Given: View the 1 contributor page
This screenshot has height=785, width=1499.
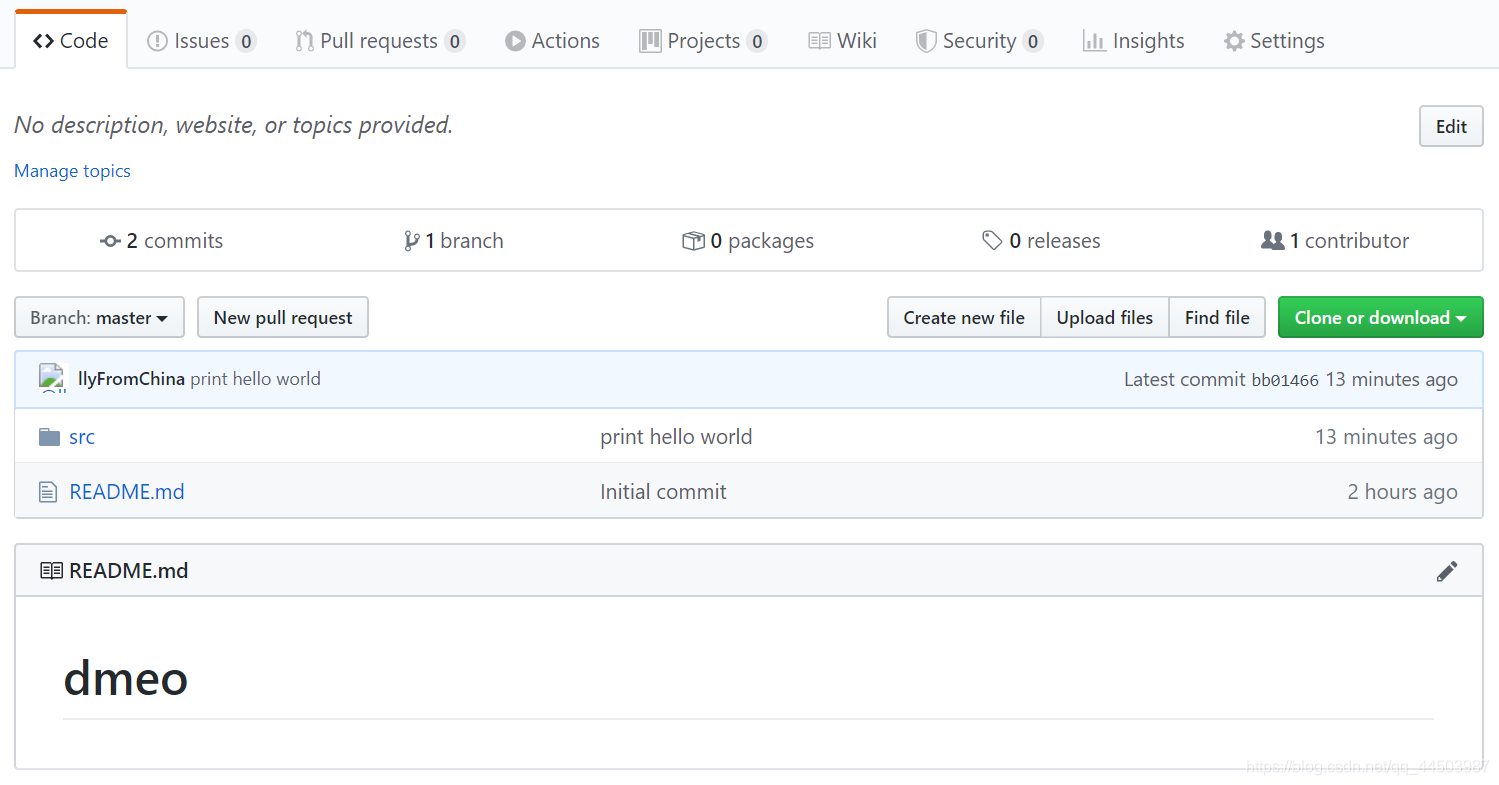Looking at the screenshot, I should tap(1335, 241).
